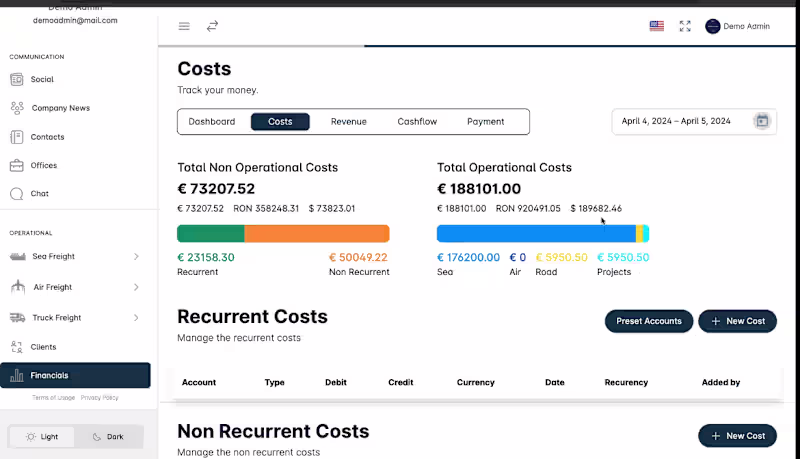Viewport: 800px width, 459px height.
Task: Switch to Dark theme
Action: click(x=108, y=437)
